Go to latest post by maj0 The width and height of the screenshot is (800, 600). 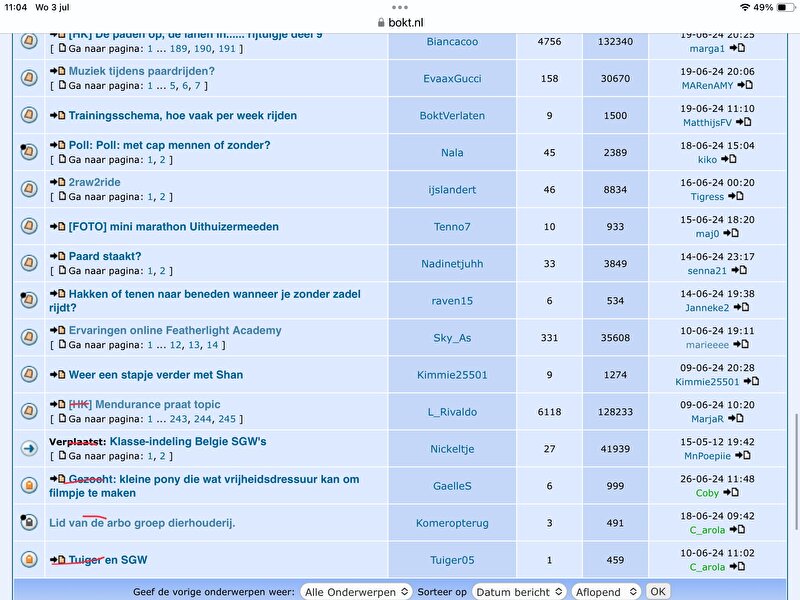coord(731,233)
